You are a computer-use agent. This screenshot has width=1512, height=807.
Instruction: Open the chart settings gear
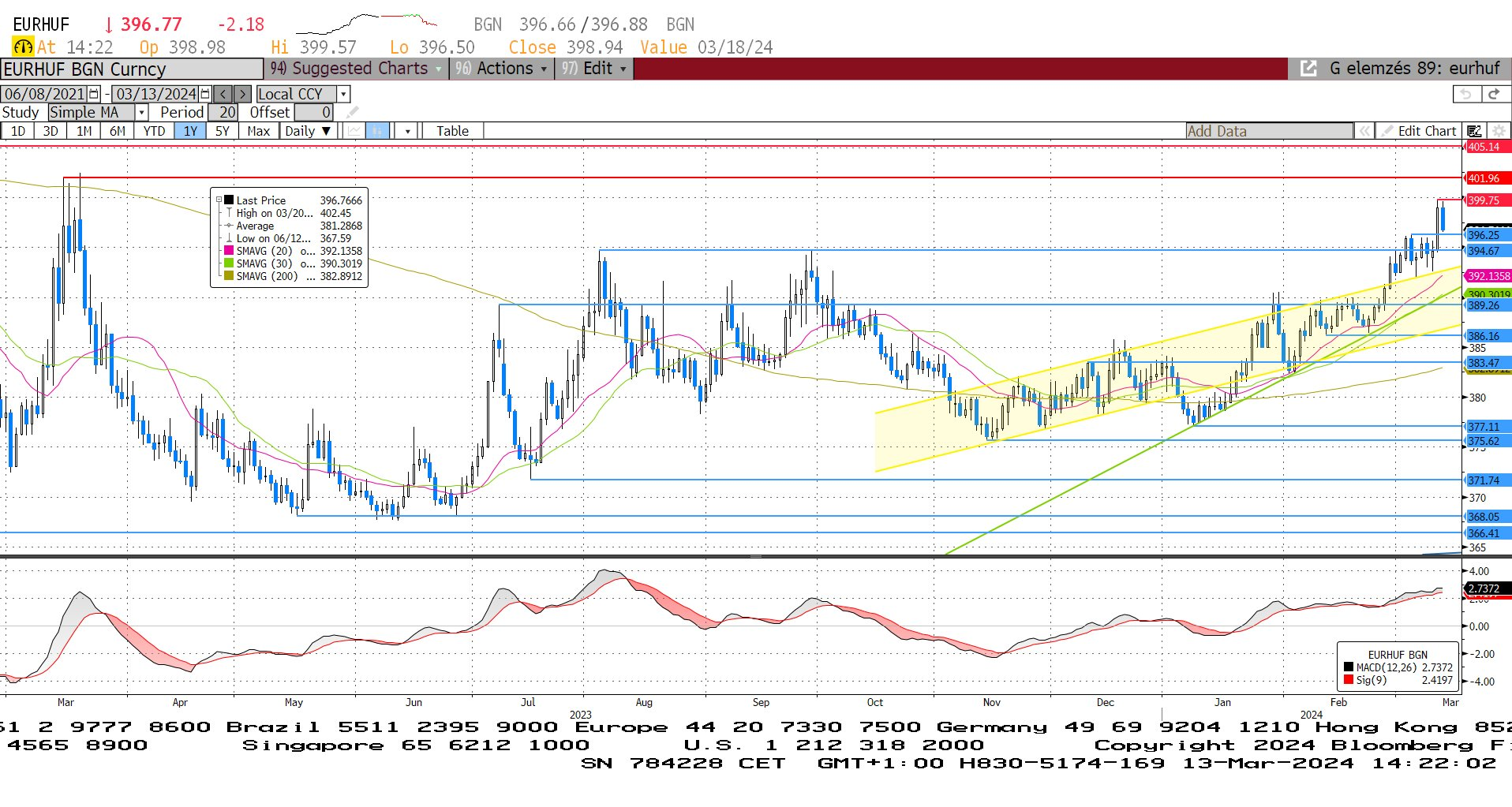[x=1498, y=131]
